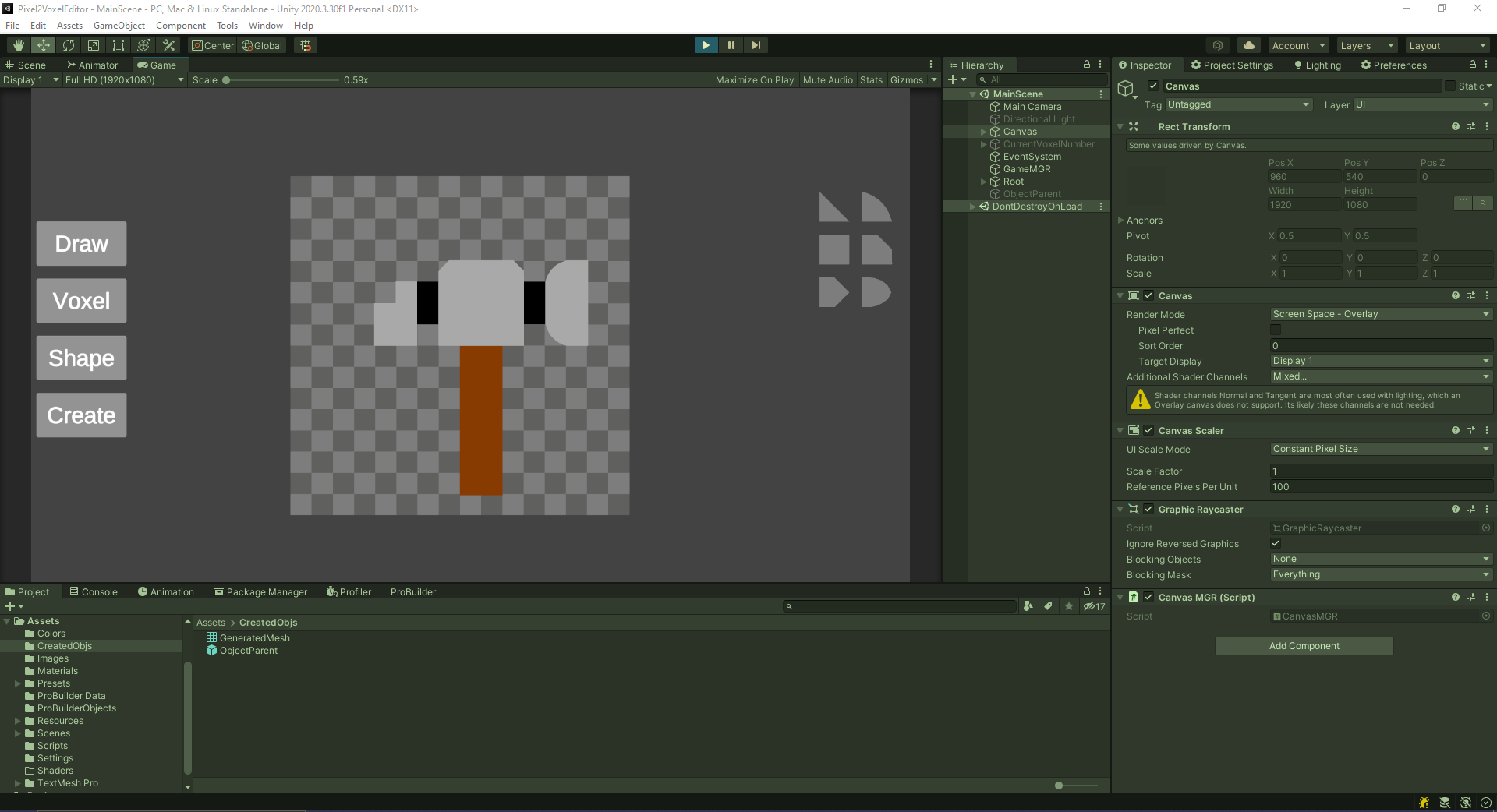Image resolution: width=1497 pixels, height=812 pixels.
Task: Click the Draw button in Game view
Action: coord(81,244)
